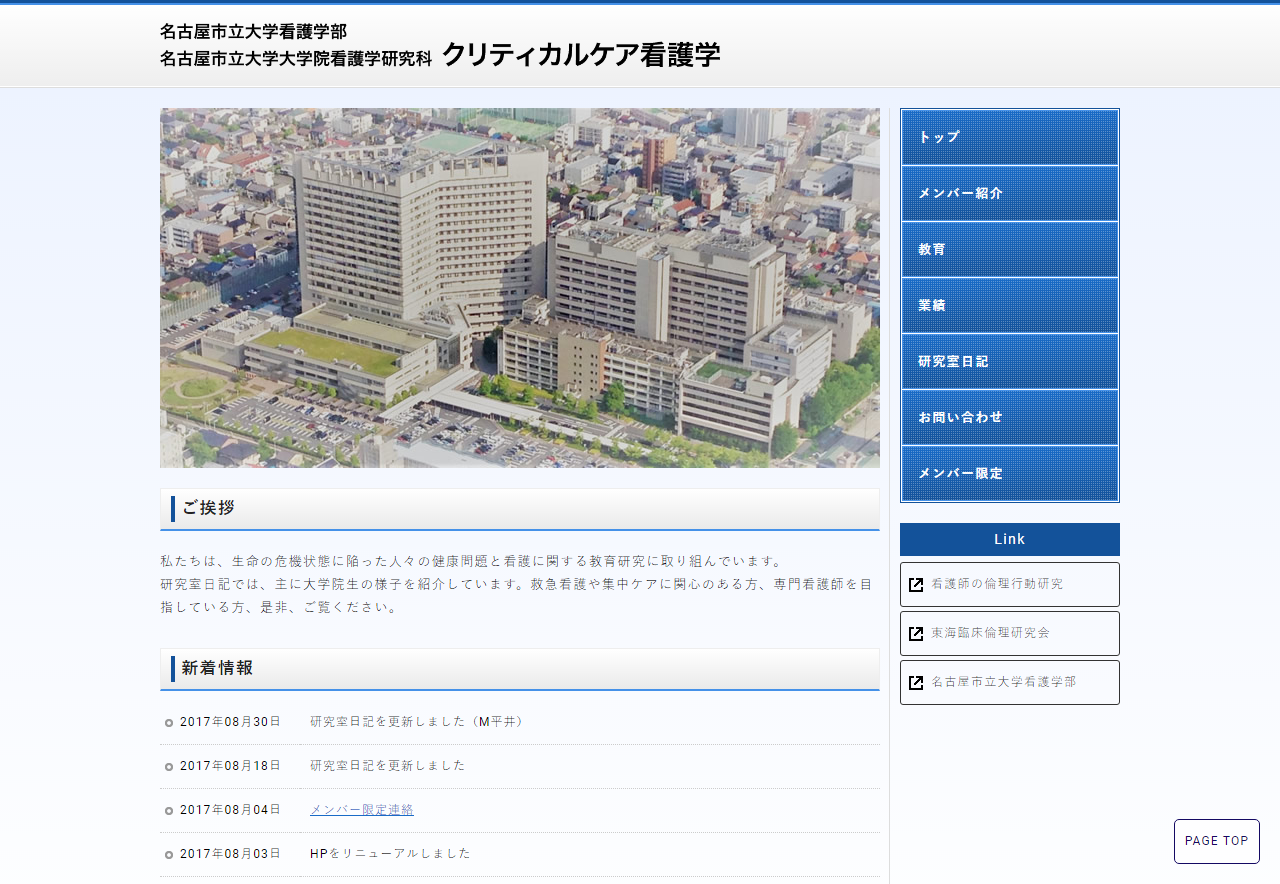Click the external-link icon beside 名古屋市立大学看護学部
The image size is (1280, 884).
(916, 683)
